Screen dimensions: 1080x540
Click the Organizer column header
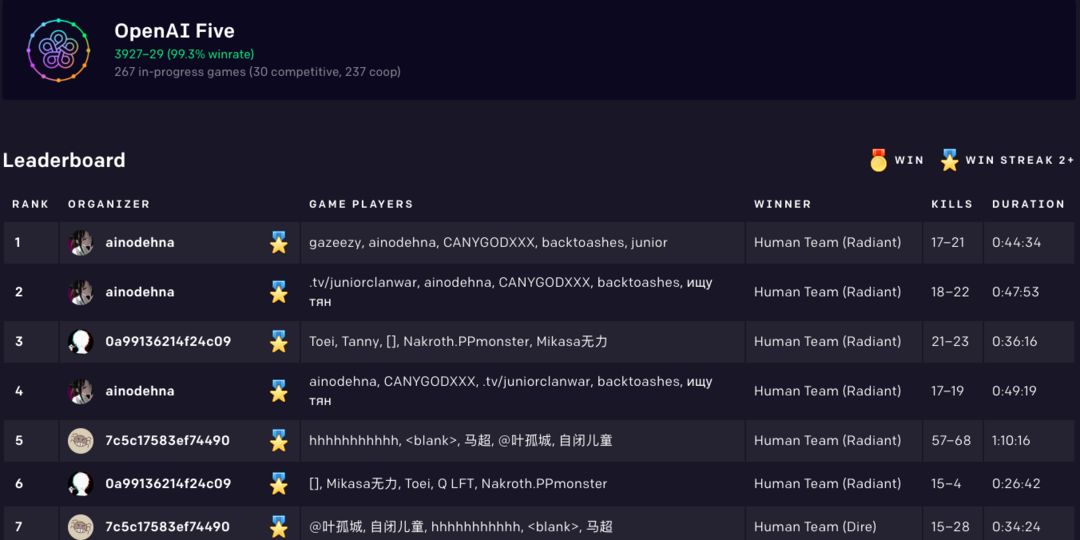point(109,204)
